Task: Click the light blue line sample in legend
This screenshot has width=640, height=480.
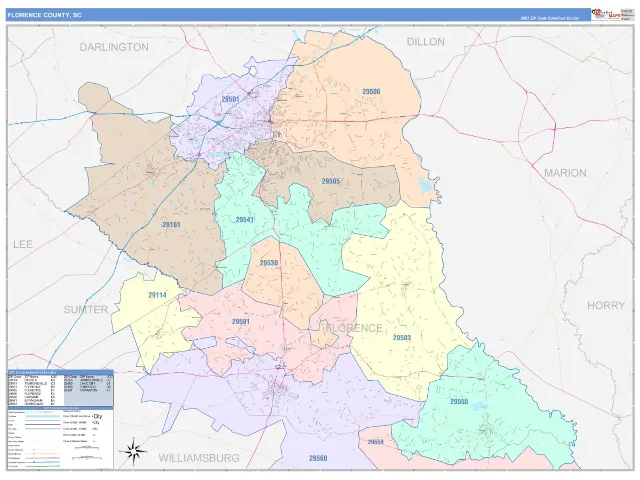Action: pyautogui.click(x=43, y=416)
